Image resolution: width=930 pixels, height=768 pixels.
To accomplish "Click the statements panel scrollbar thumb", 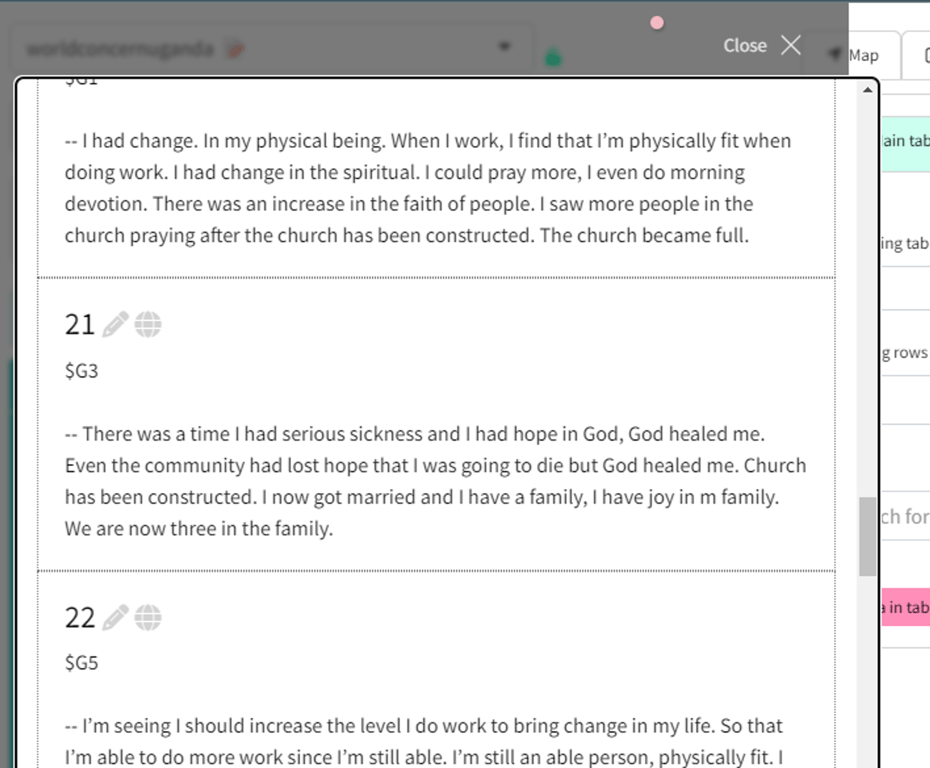I will (868, 536).
